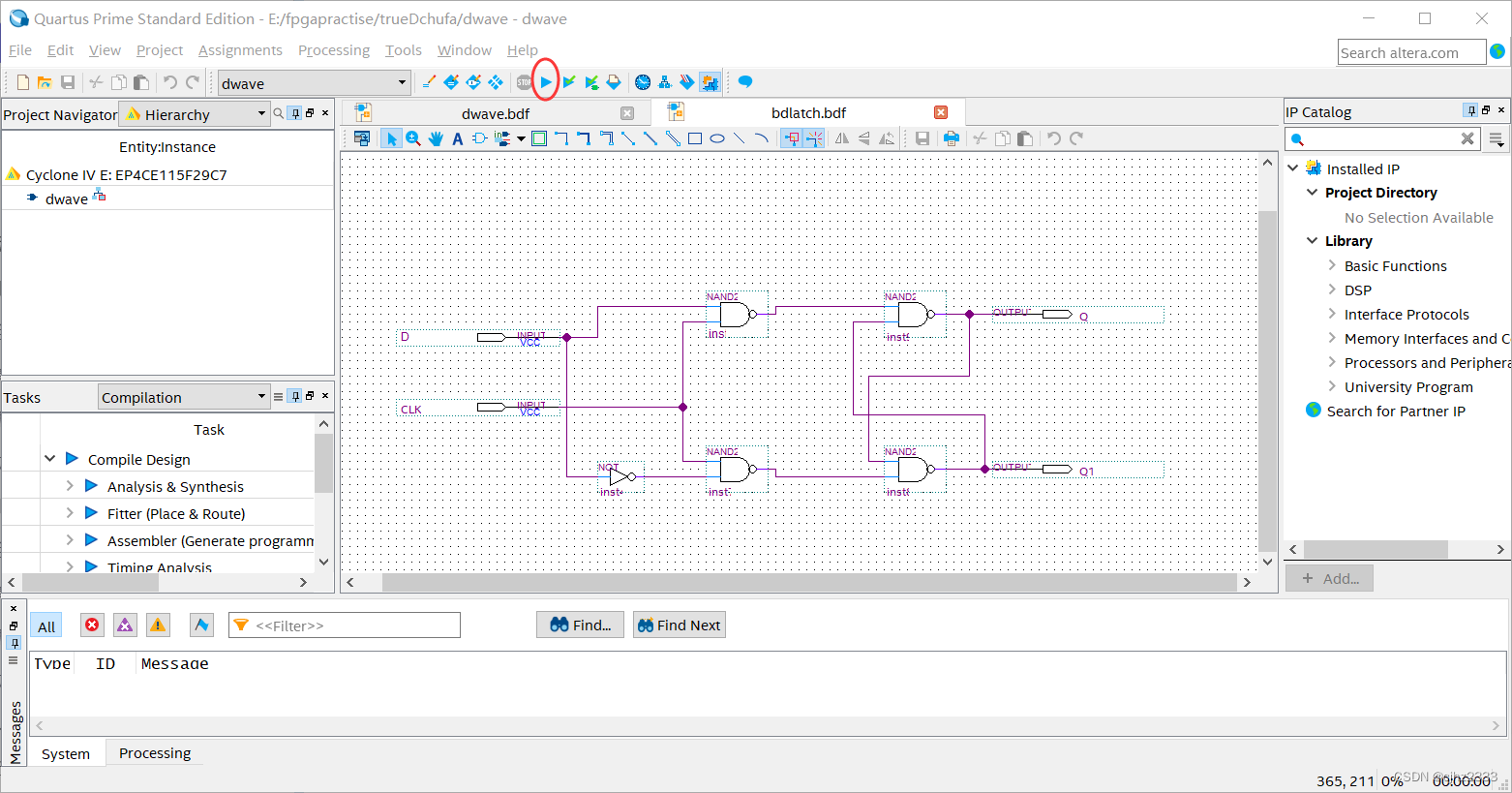Select the Oval drawing tool
Image resolution: width=1512 pixels, height=793 pixels.
pos(717,138)
